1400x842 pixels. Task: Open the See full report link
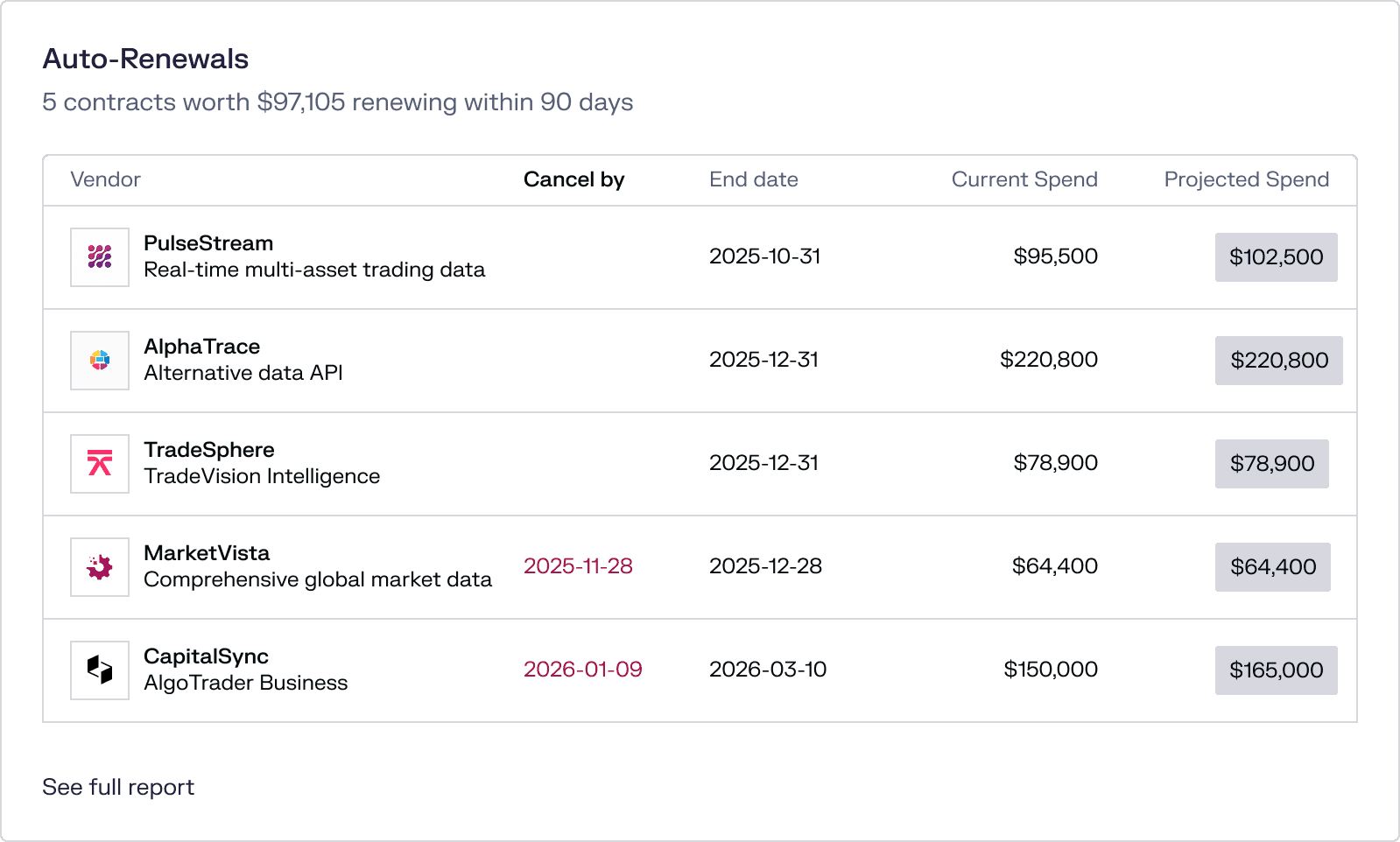click(118, 787)
